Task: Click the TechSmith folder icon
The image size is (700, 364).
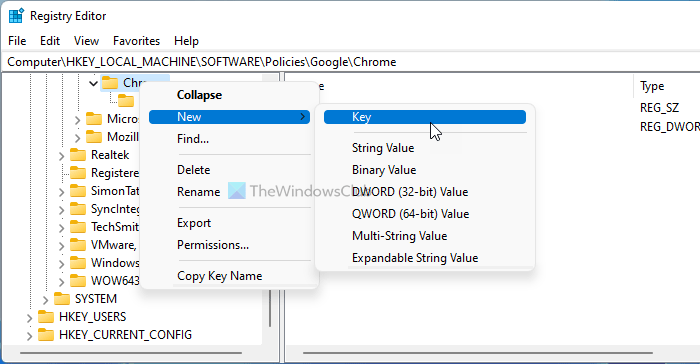Action: point(78,227)
